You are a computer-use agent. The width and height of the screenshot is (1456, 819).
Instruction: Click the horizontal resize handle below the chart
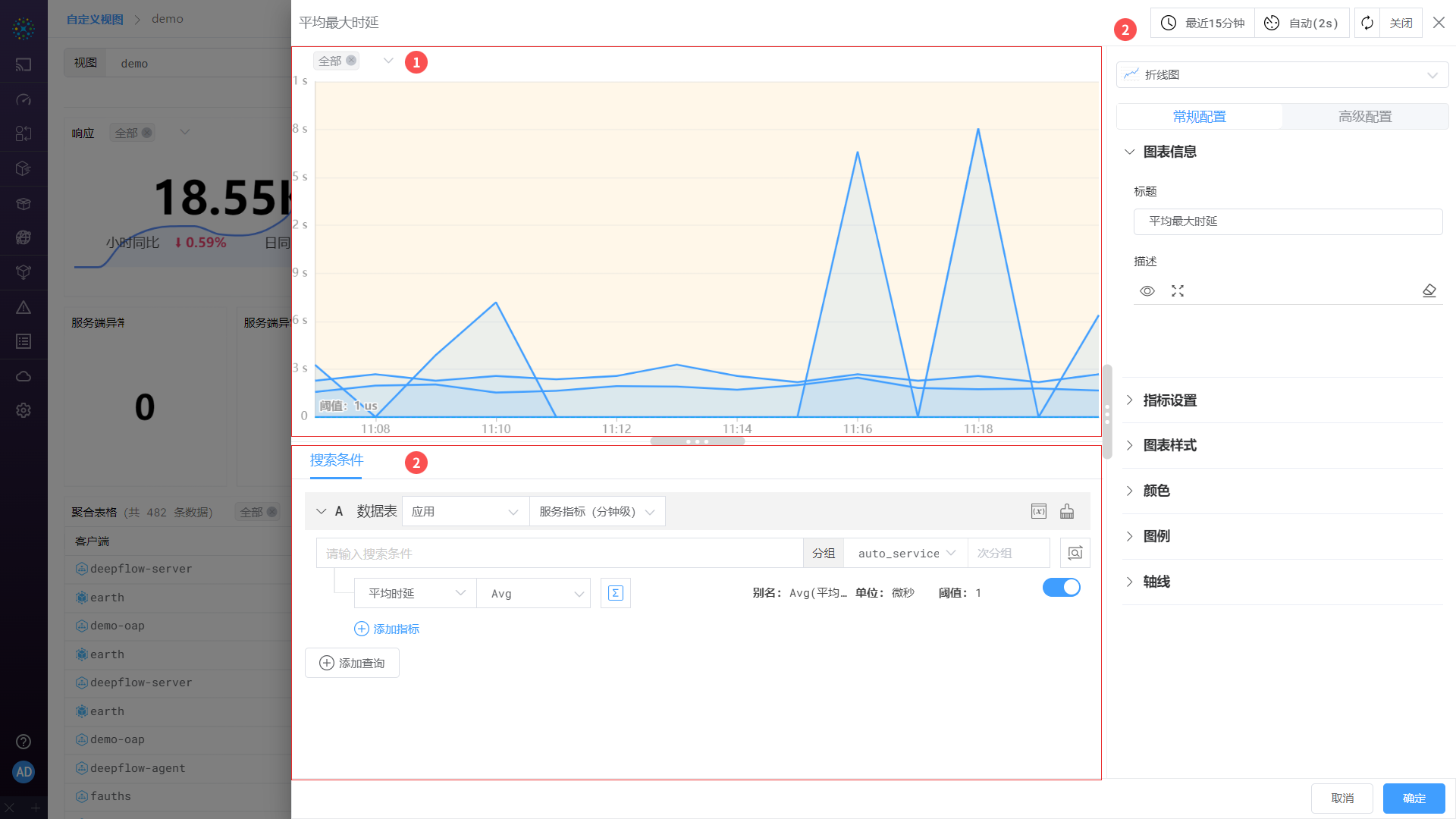697,441
